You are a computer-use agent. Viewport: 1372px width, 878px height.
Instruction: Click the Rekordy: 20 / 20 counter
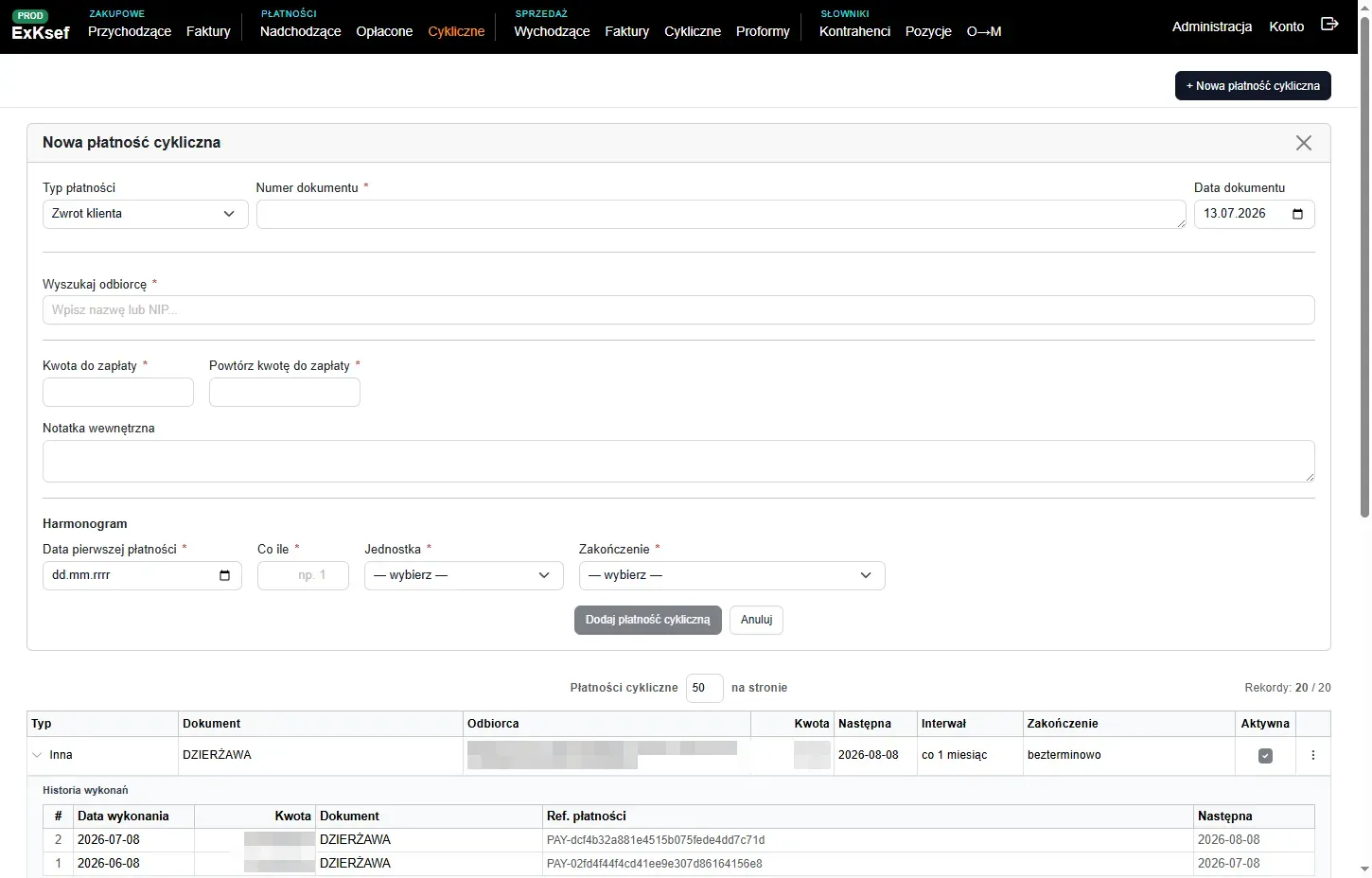coord(1288,688)
